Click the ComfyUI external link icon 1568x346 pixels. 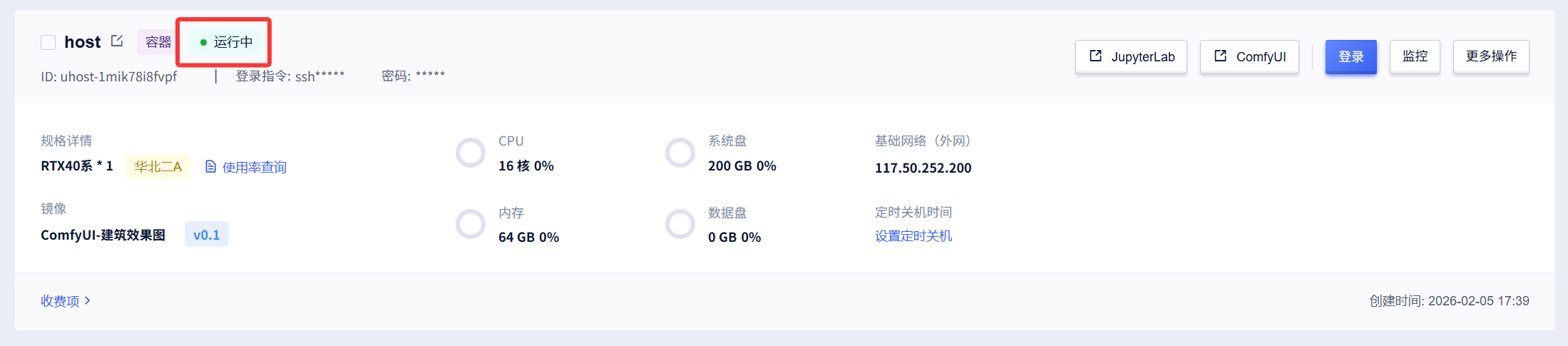pos(1221,56)
